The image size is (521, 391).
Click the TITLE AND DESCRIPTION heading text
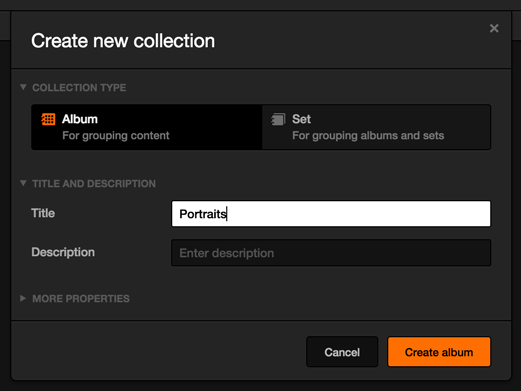(x=94, y=184)
